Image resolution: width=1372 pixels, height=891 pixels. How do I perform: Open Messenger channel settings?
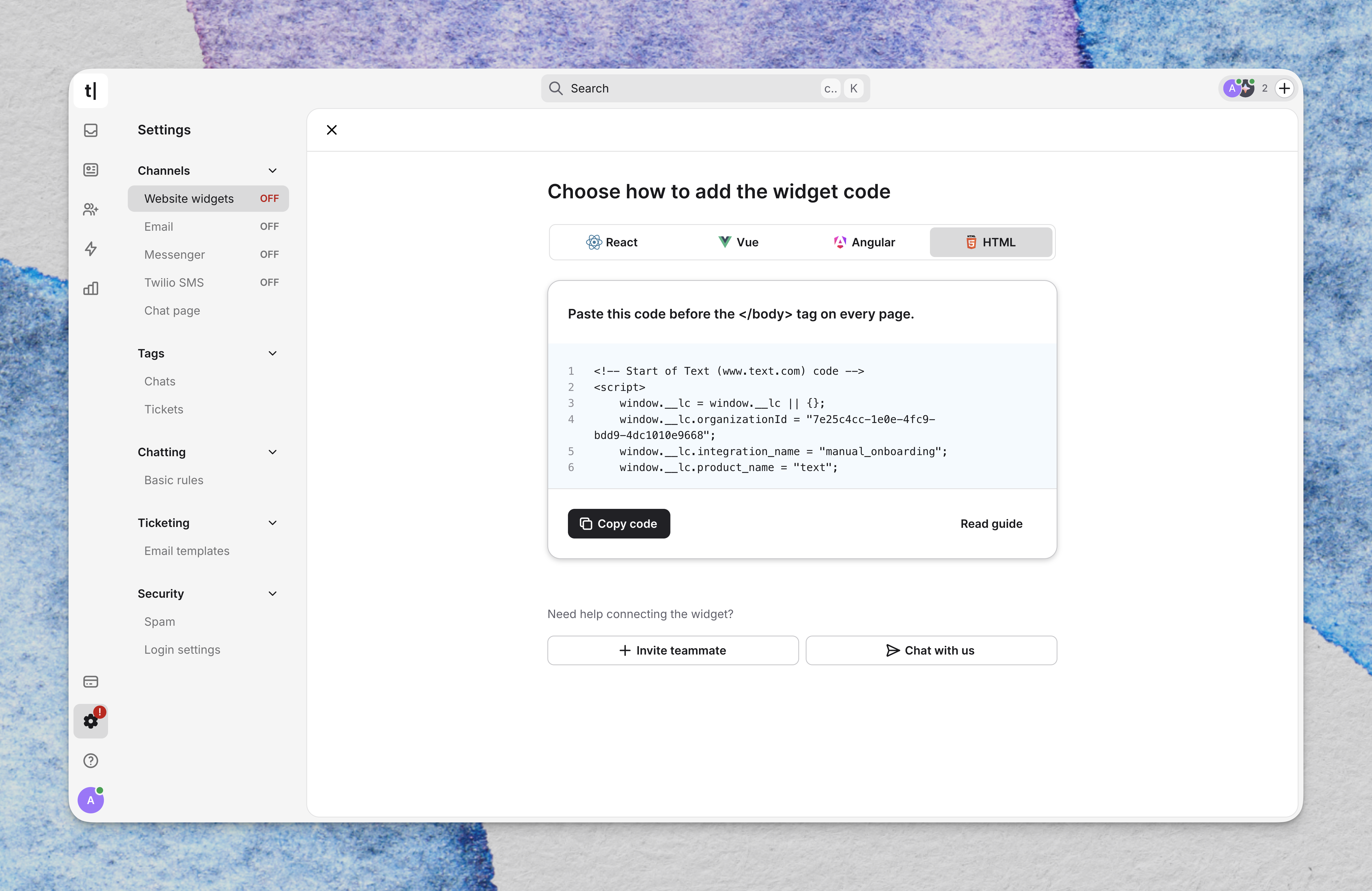pyautogui.click(x=208, y=254)
